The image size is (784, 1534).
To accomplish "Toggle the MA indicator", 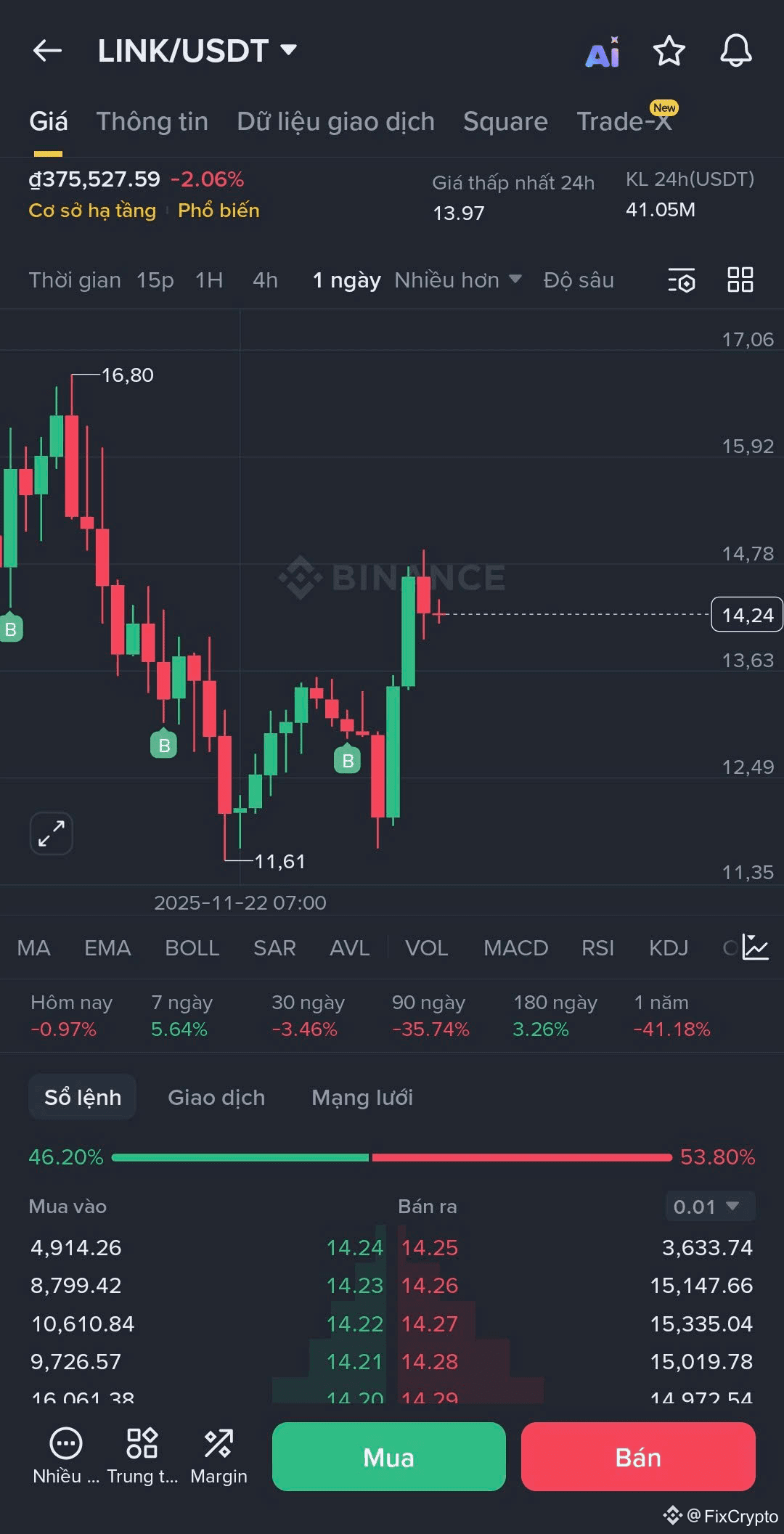I will click(x=34, y=947).
